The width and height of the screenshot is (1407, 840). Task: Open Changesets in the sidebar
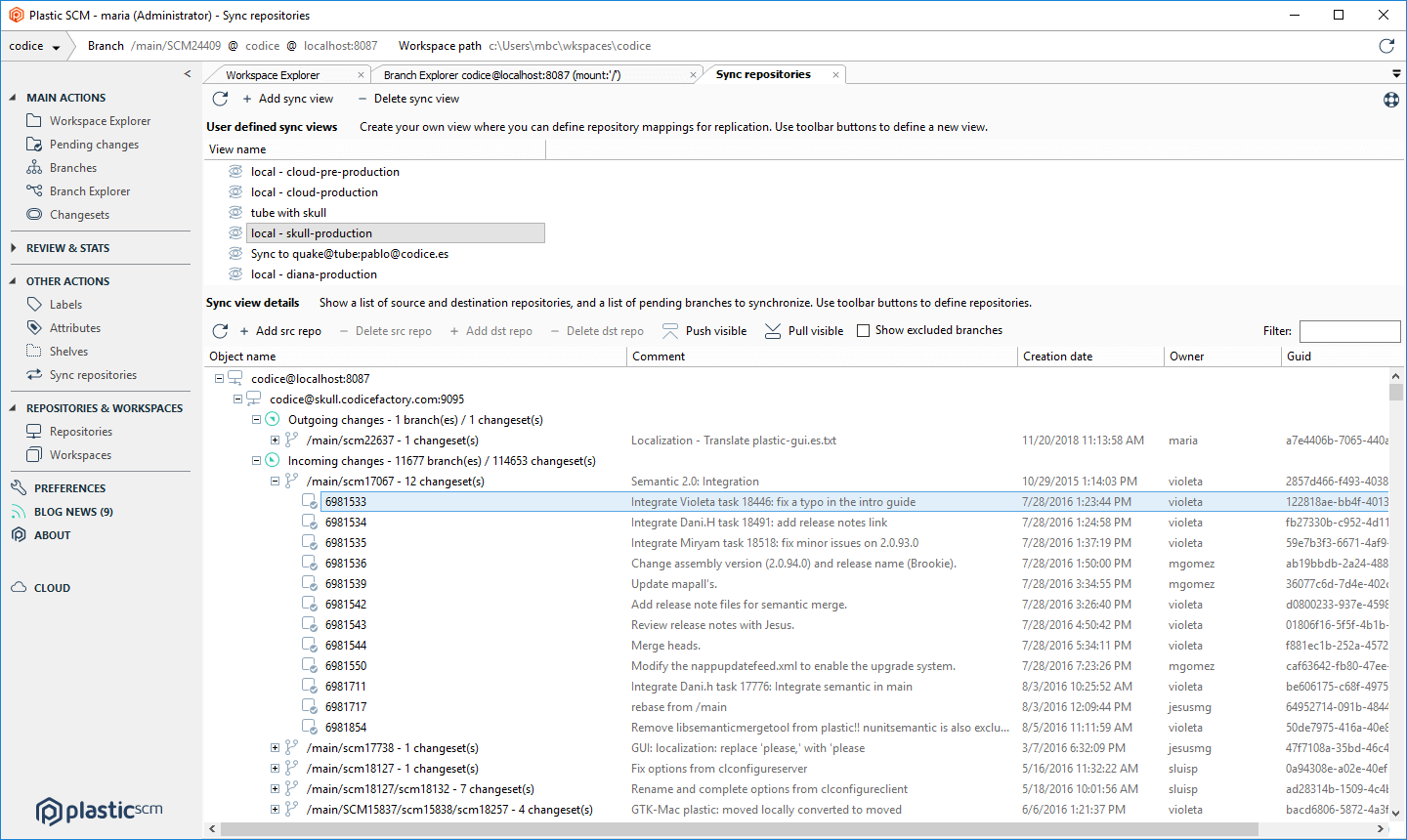[68, 215]
